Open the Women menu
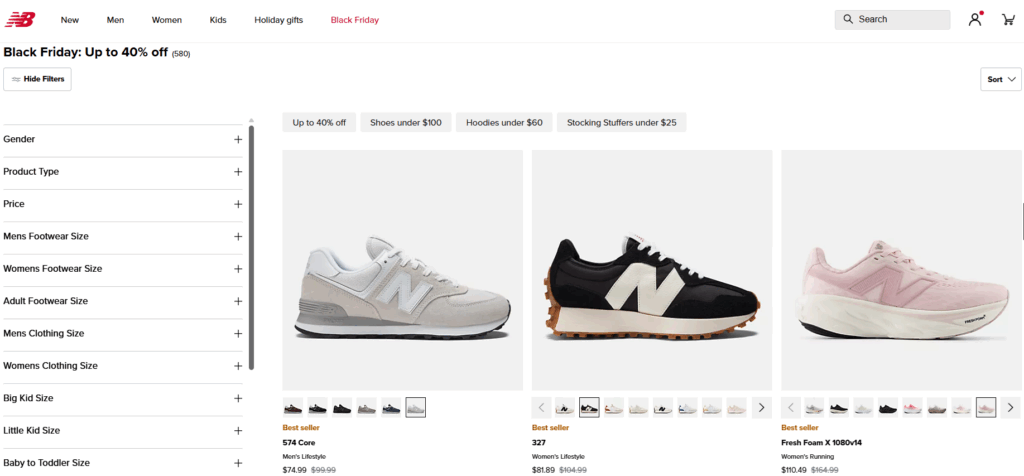The width and height of the screenshot is (1024, 476). tap(167, 19)
